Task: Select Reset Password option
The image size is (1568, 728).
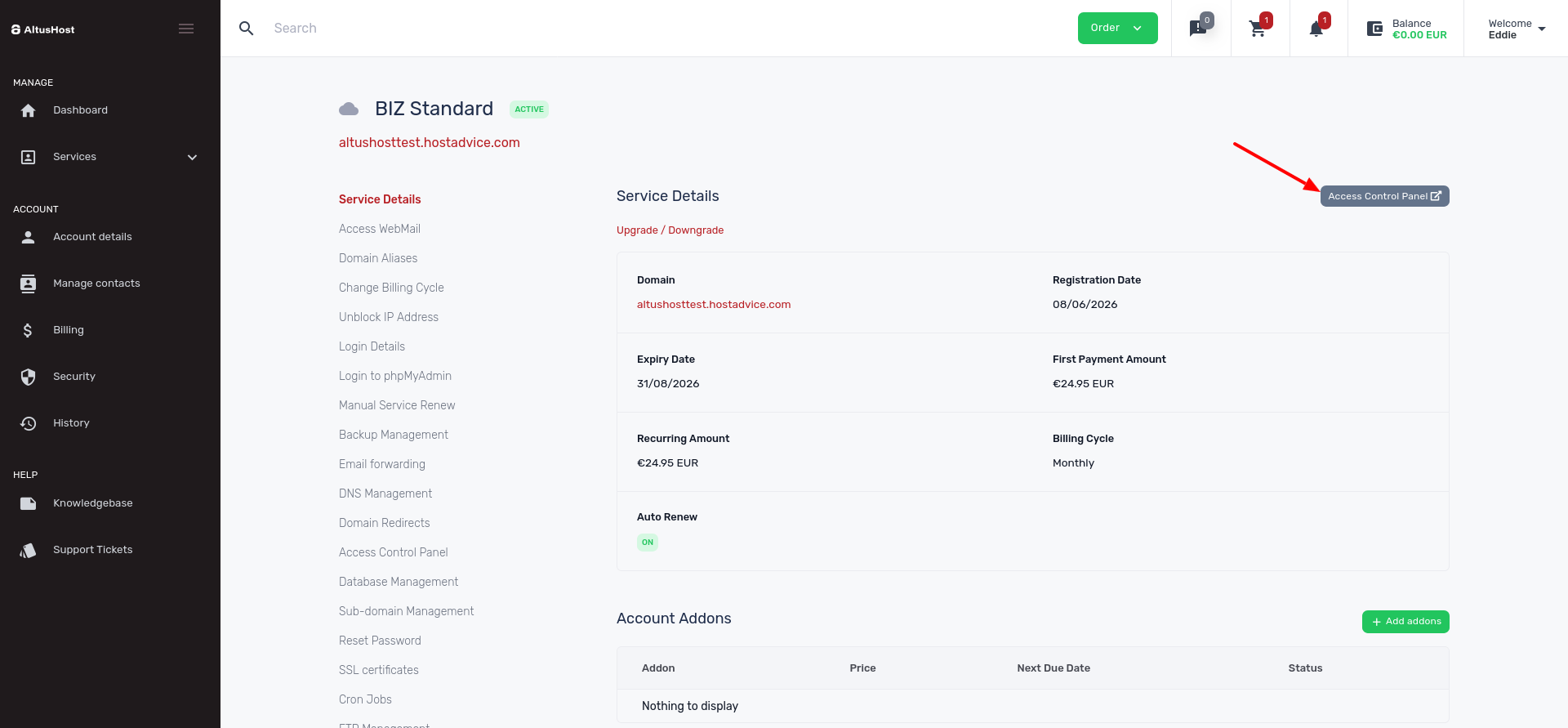Action: pos(380,641)
